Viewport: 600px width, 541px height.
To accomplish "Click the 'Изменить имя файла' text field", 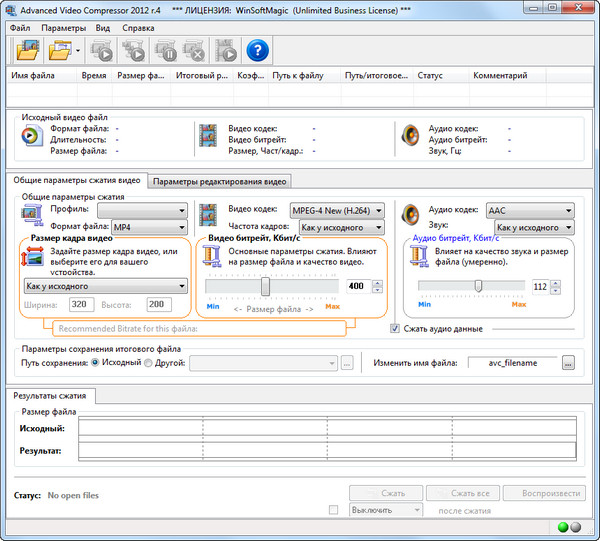I will click(x=515, y=364).
